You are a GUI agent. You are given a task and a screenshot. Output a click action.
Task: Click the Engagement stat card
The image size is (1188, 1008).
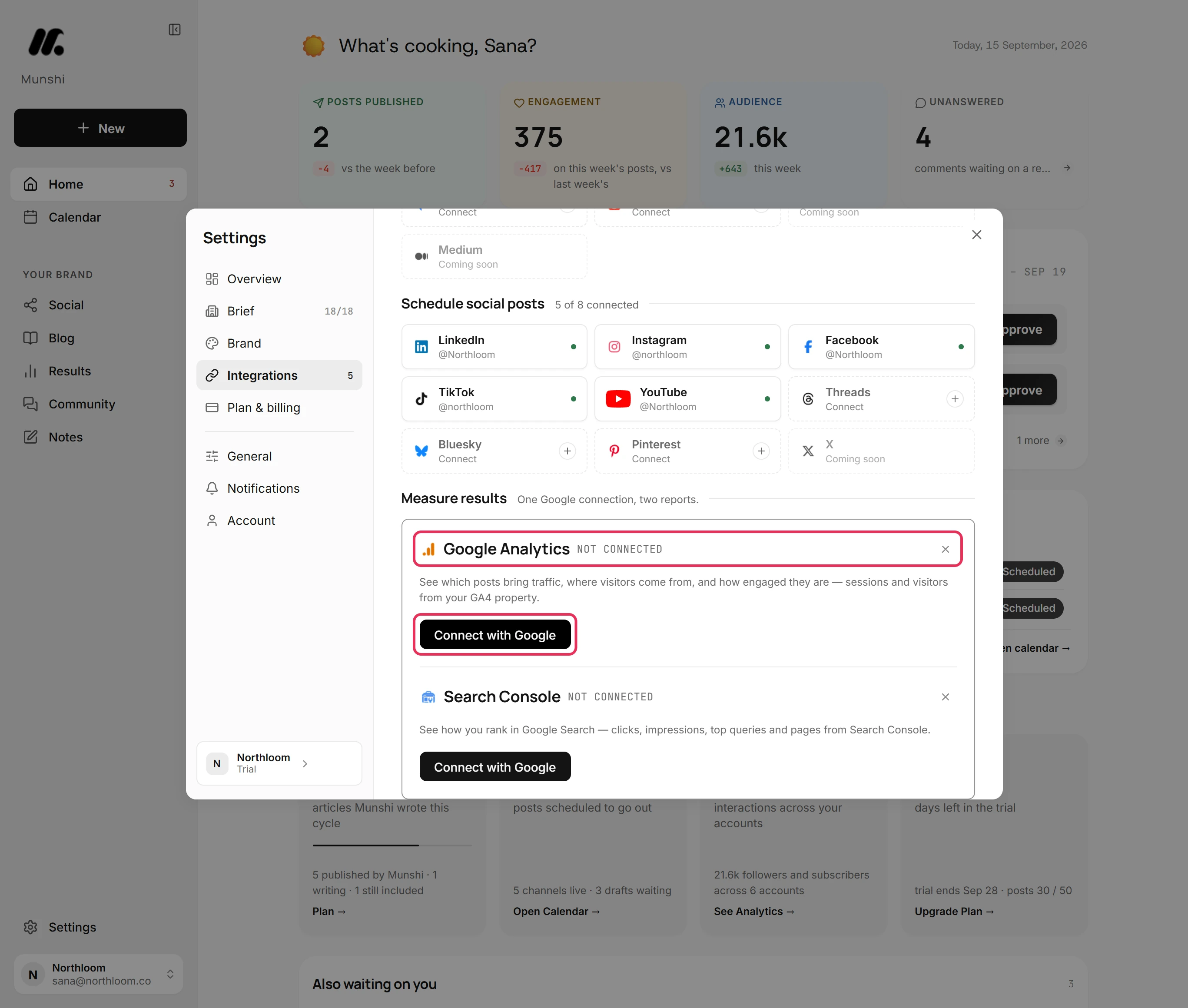click(x=593, y=146)
